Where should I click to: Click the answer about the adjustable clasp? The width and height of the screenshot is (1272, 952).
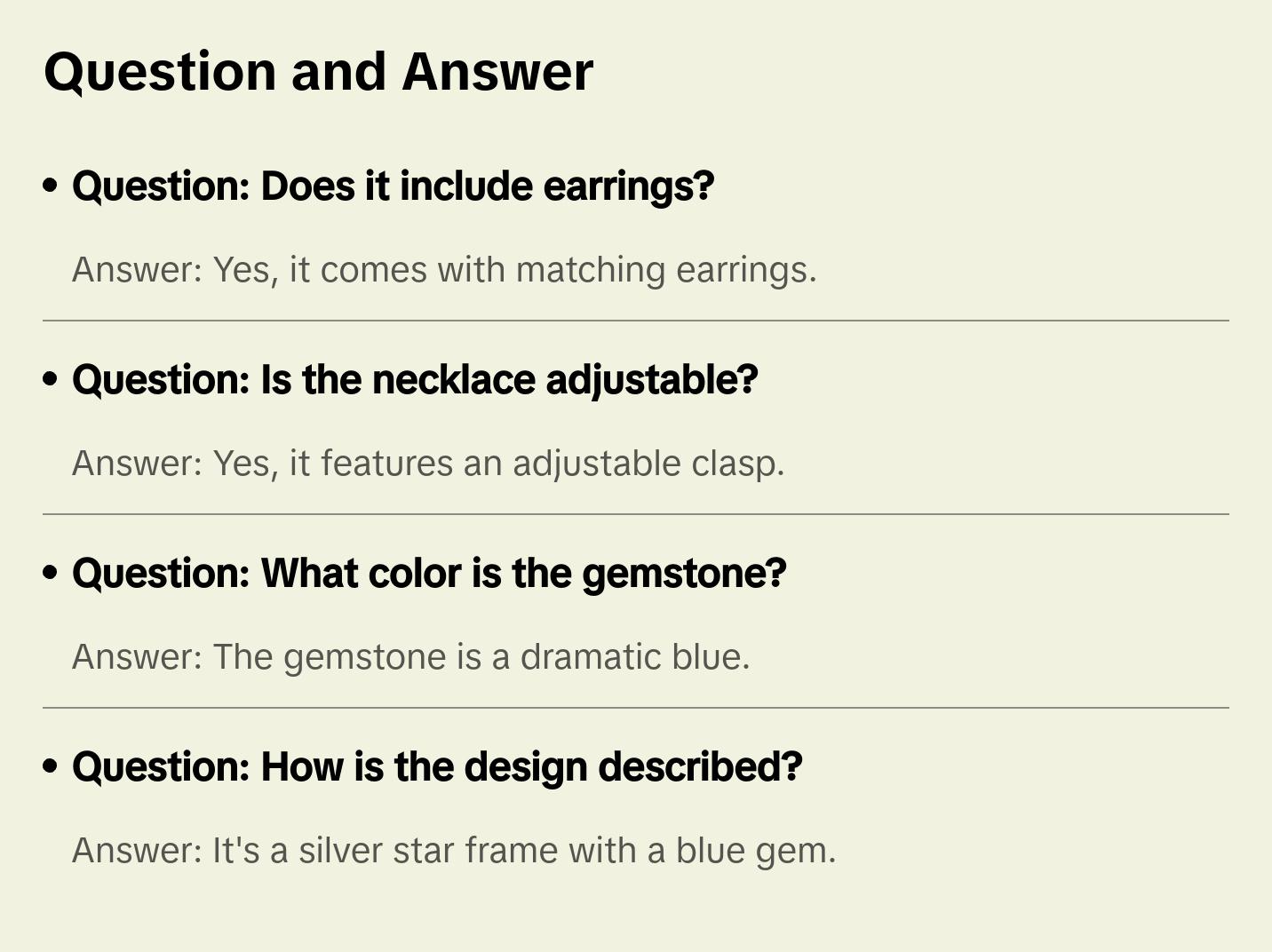pyautogui.click(x=428, y=464)
